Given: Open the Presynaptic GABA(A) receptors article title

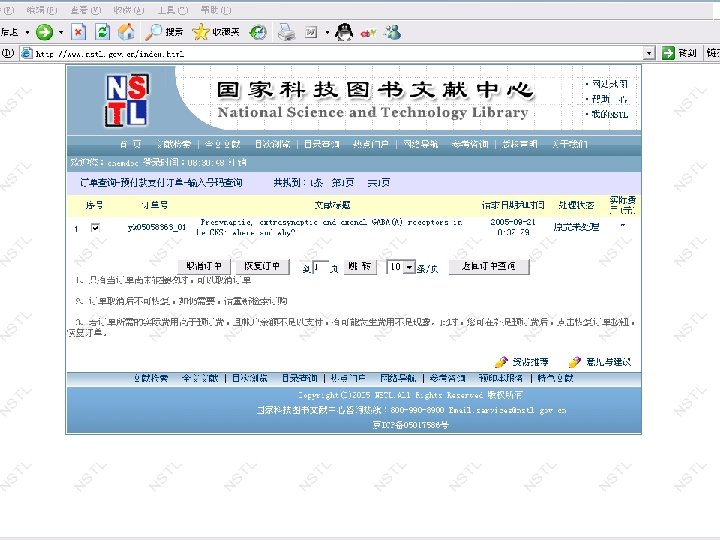Looking at the screenshot, I should tap(329, 227).
